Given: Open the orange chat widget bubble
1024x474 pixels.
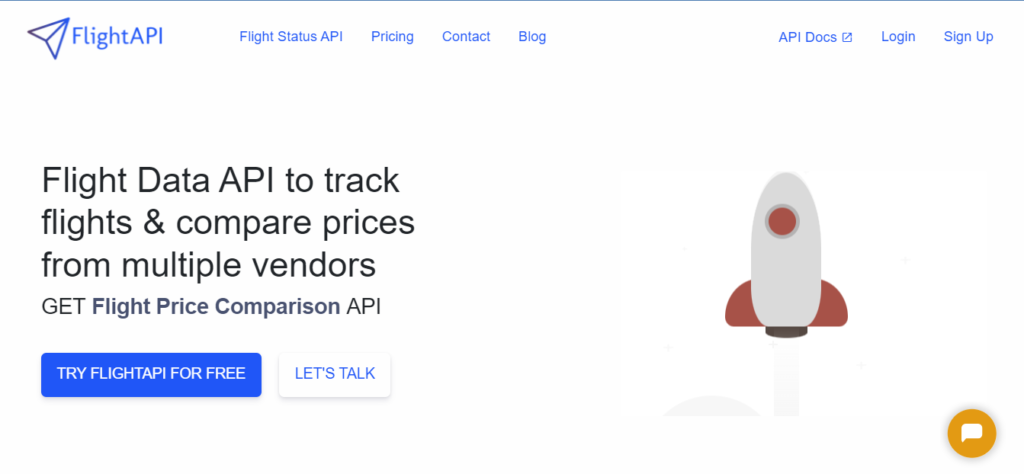Looking at the screenshot, I should point(972,433).
